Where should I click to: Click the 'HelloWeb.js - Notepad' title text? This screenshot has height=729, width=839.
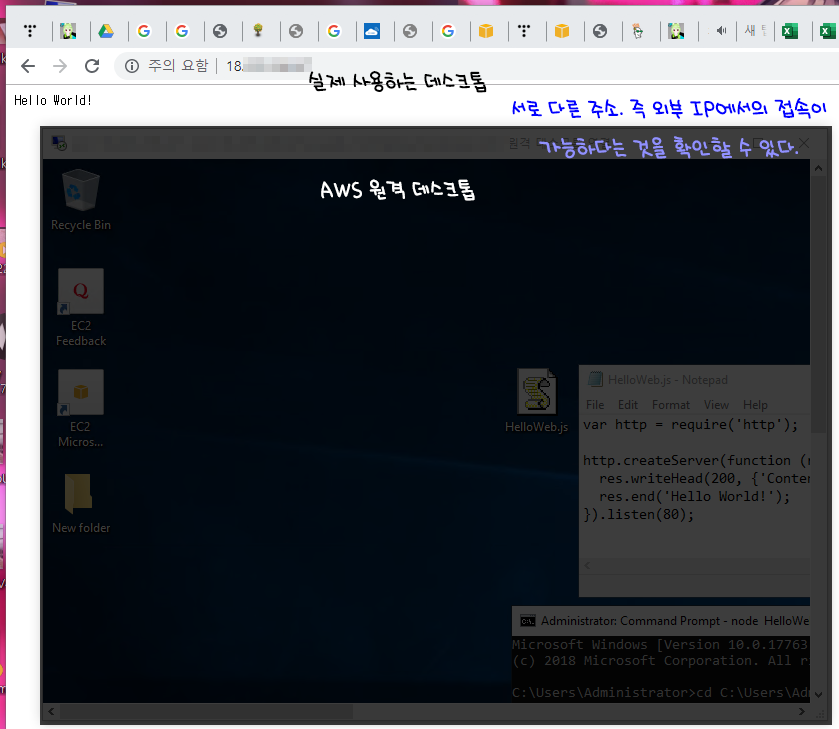coord(668,379)
